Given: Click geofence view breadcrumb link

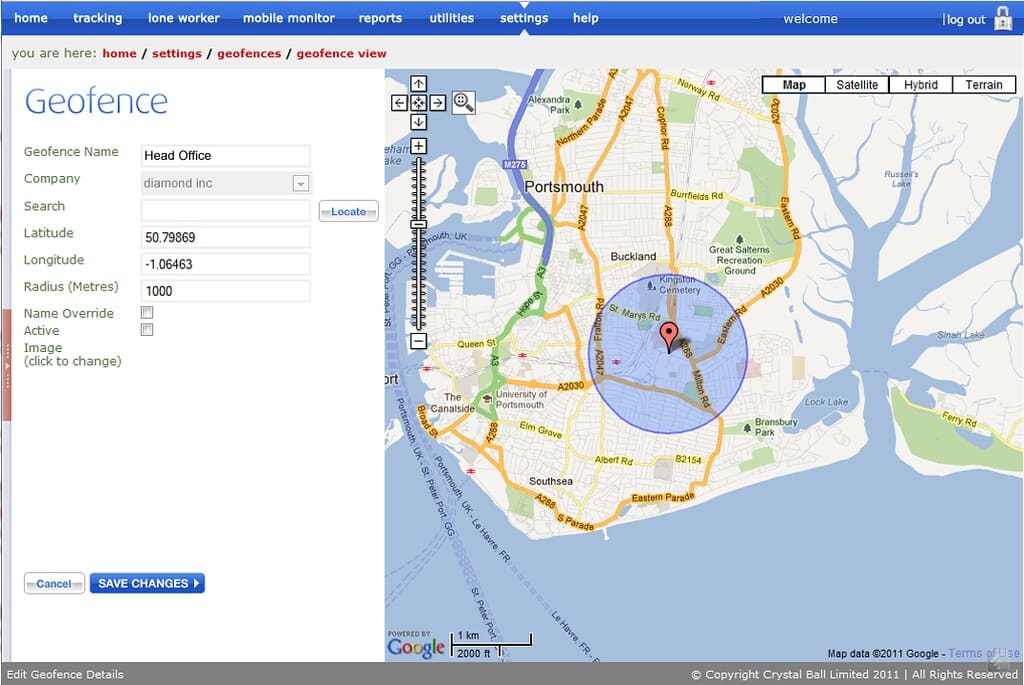Looking at the screenshot, I should (x=342, y=54).
